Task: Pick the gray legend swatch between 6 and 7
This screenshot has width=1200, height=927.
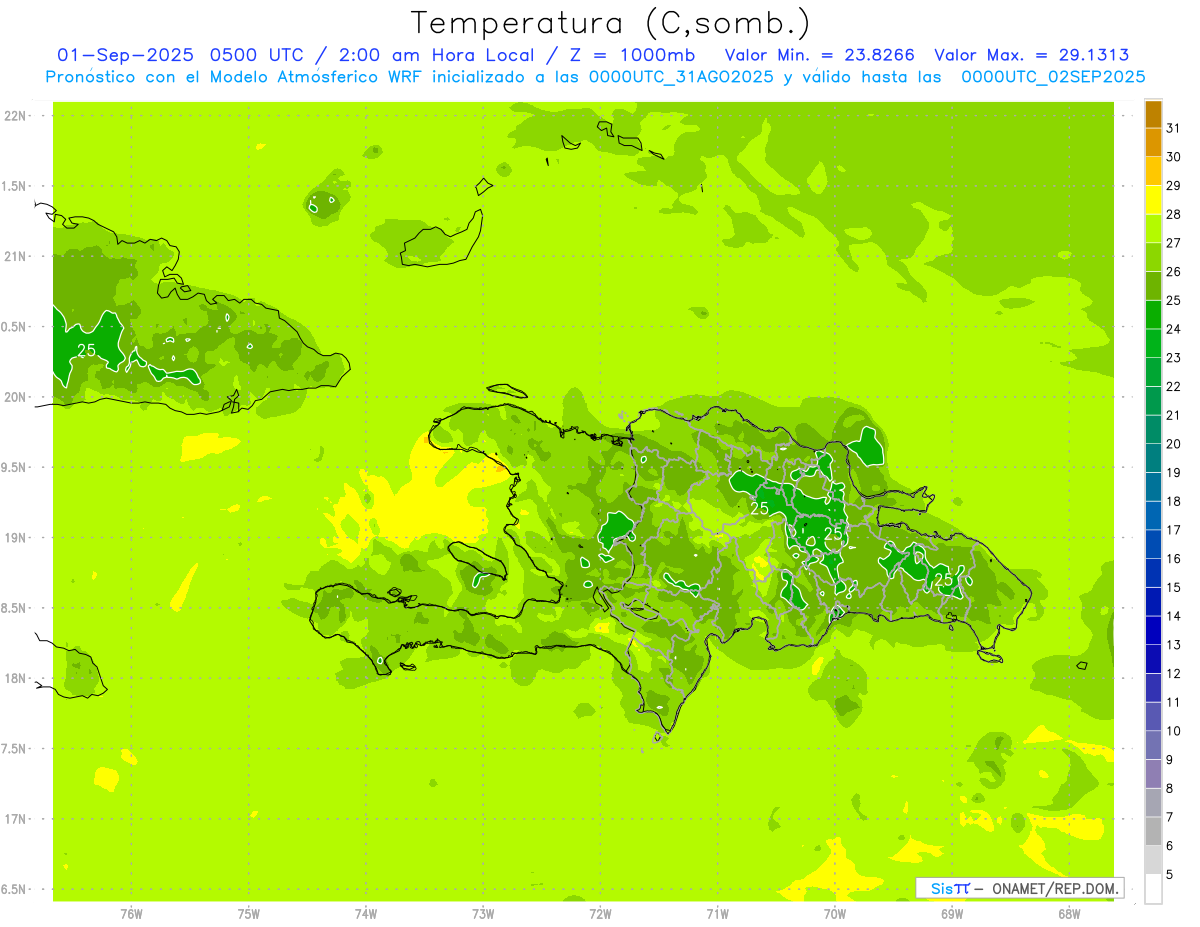Action: pyautogui.click(x=1153, y=831)
